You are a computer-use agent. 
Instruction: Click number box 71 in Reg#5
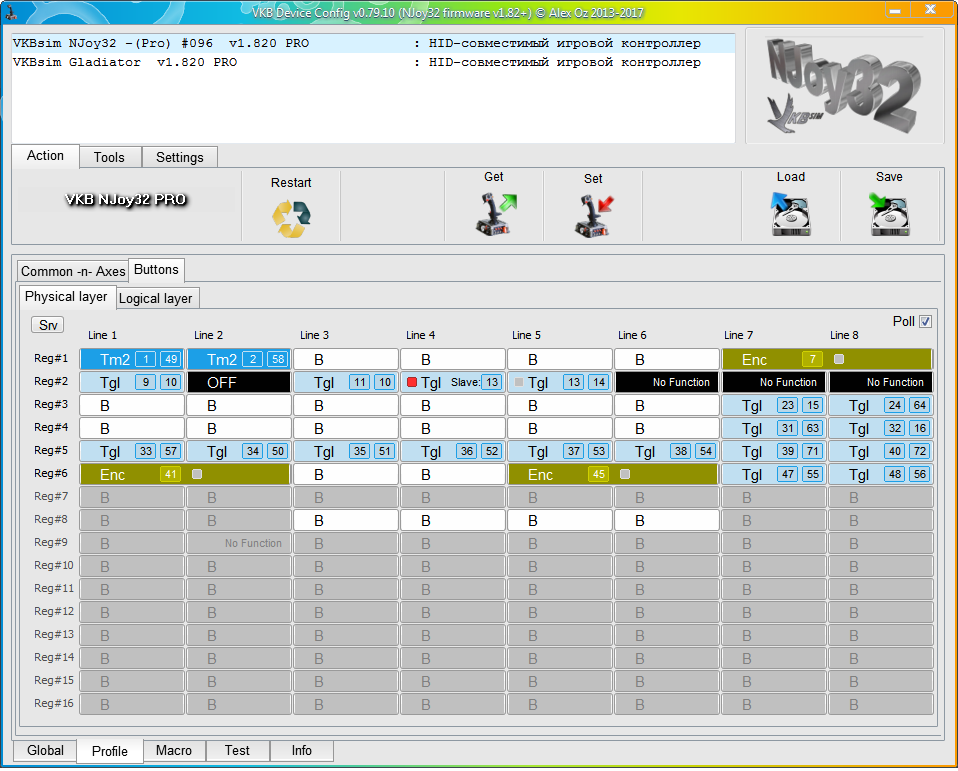pyautogui.click(x=813, y=451)
